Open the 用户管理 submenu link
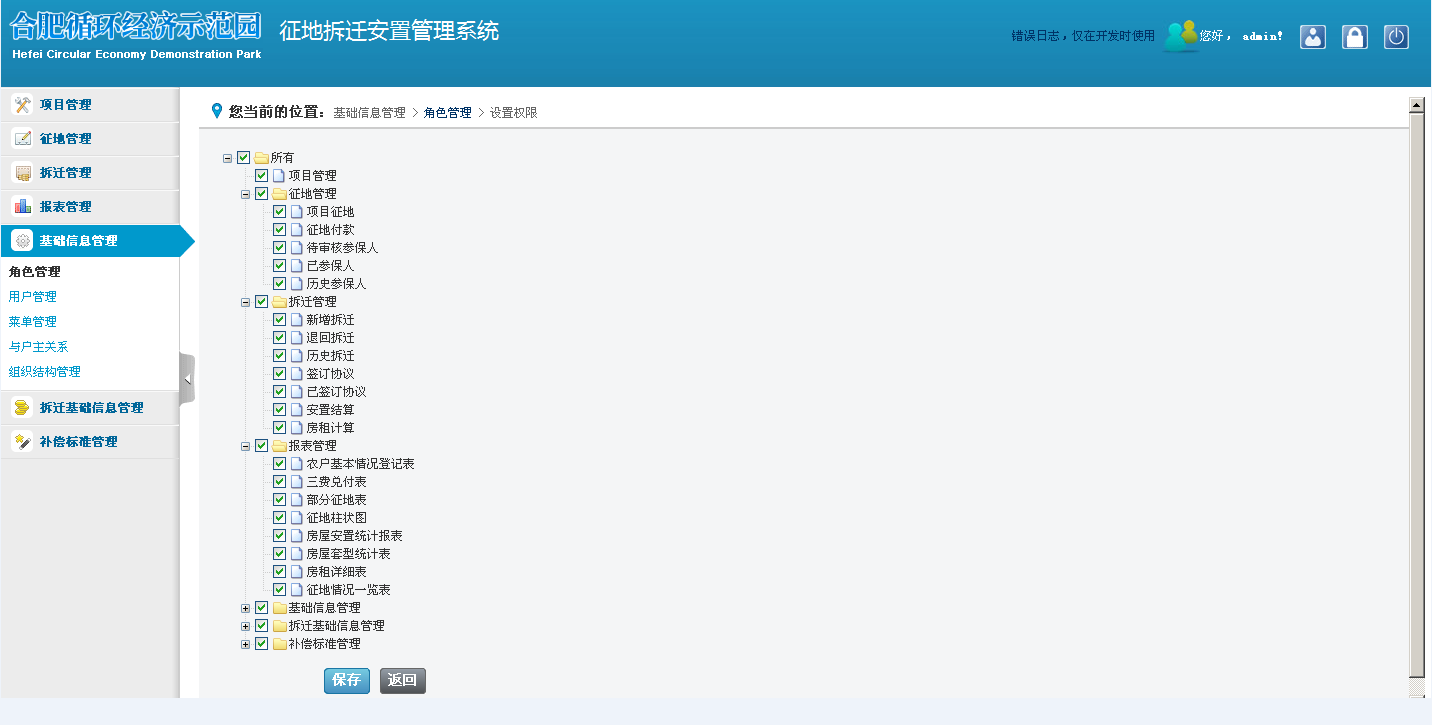The height and width of the screenshot is (725, 1432). [32, 297]
